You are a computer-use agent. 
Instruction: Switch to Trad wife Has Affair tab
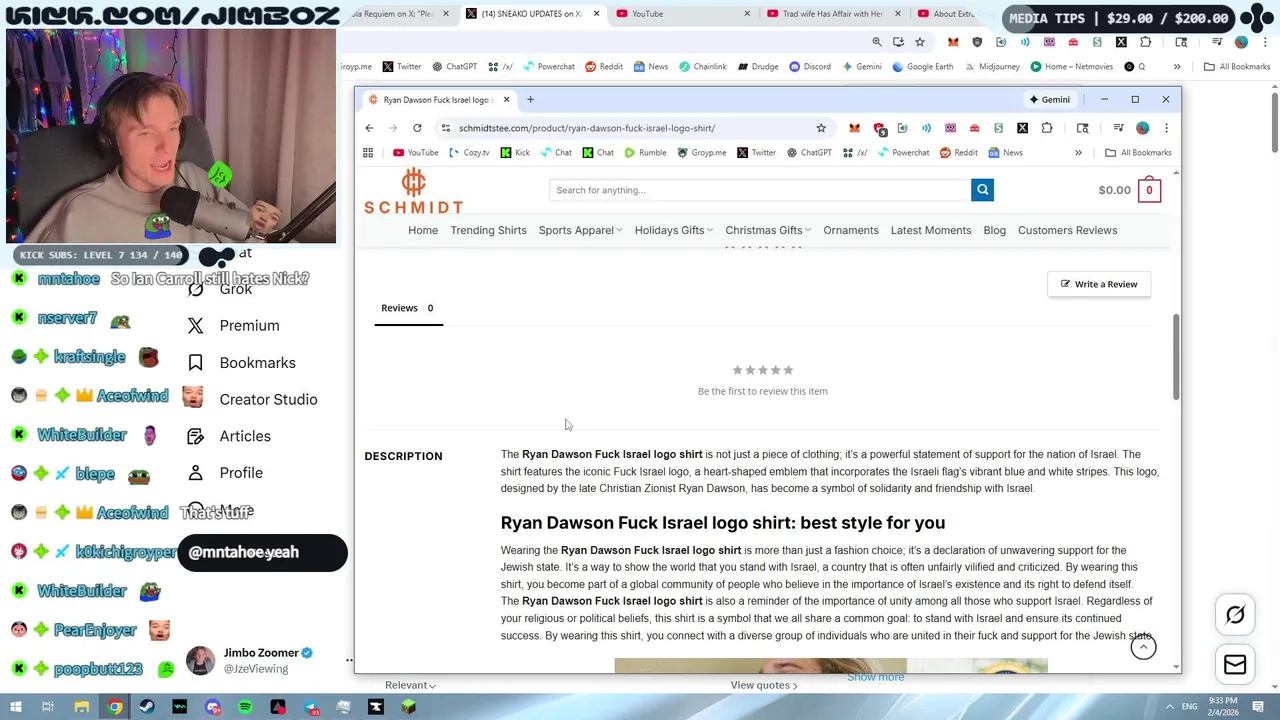833,14
